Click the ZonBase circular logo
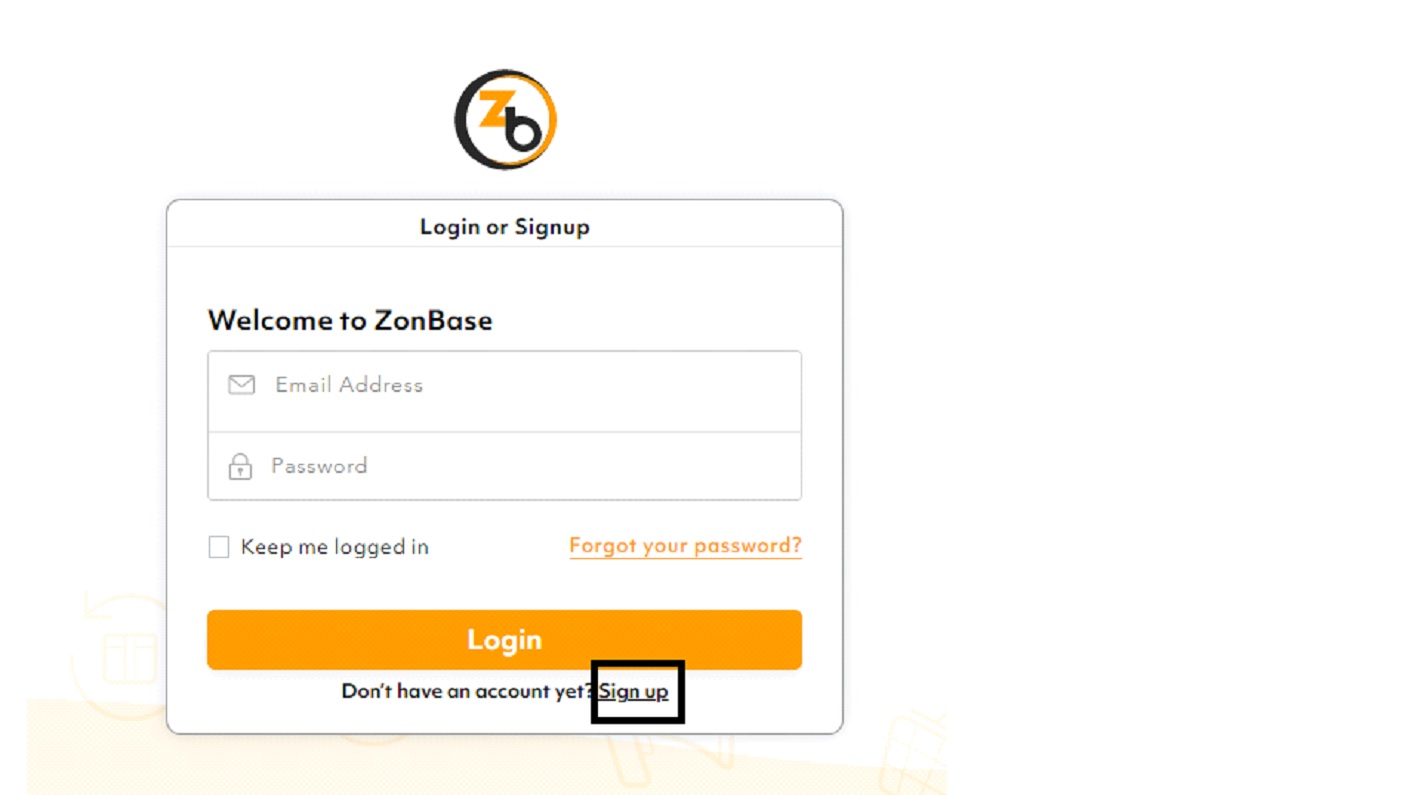Image resolution: width=1421 pixels, height=795 pixels. coord(505,119)
